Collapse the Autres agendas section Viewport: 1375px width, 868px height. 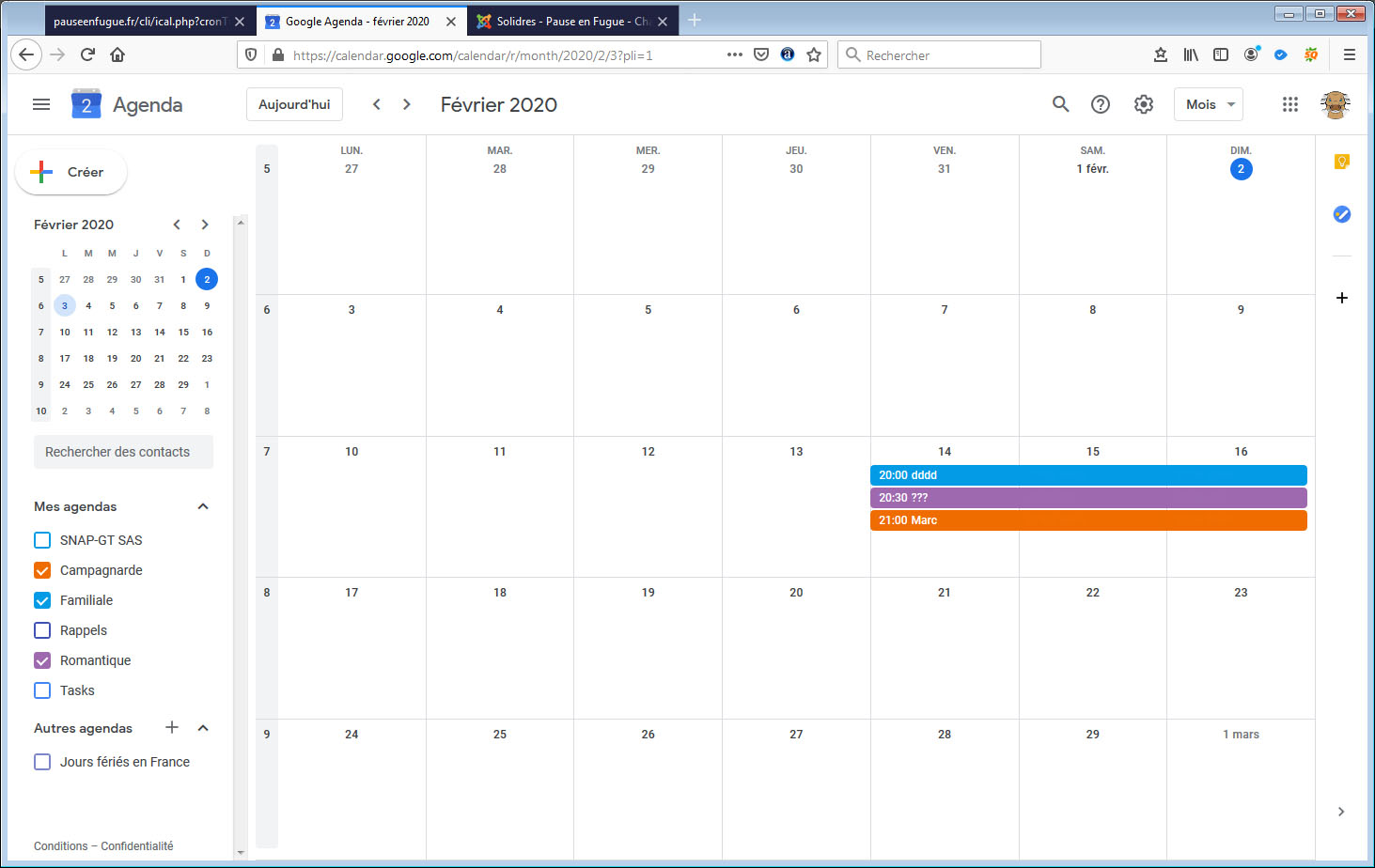(x=203, y=728)
